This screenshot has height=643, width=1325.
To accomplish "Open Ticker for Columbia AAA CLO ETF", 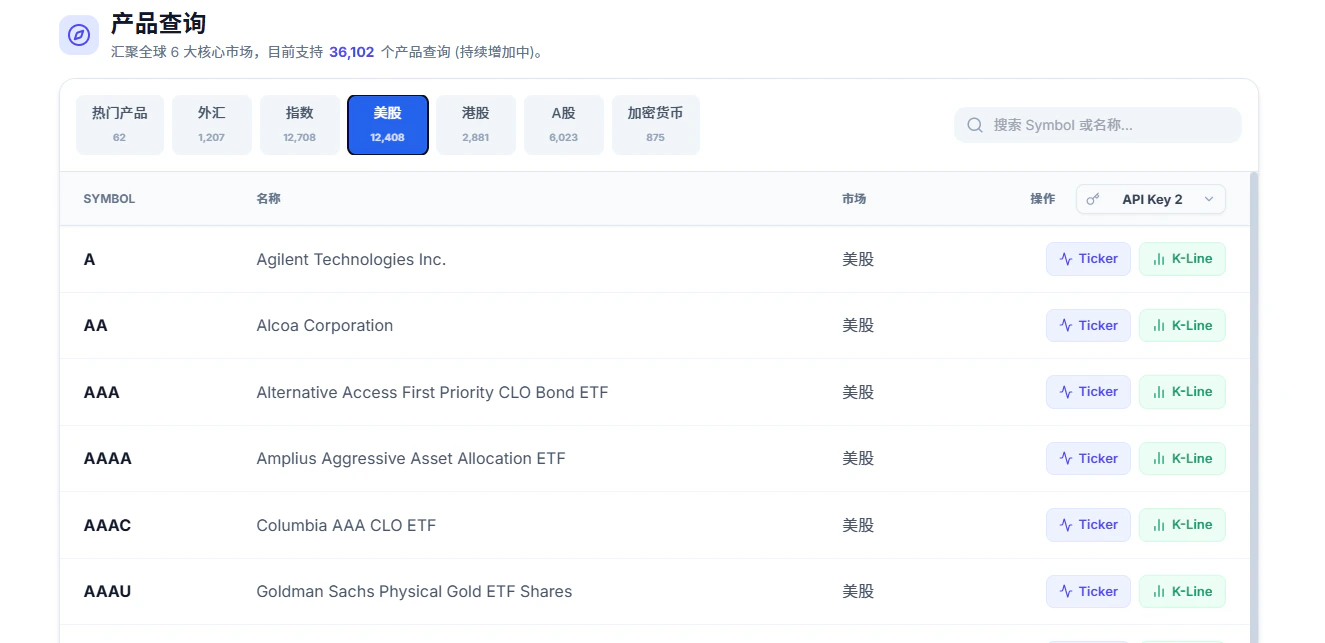I will pos(1089,525).
